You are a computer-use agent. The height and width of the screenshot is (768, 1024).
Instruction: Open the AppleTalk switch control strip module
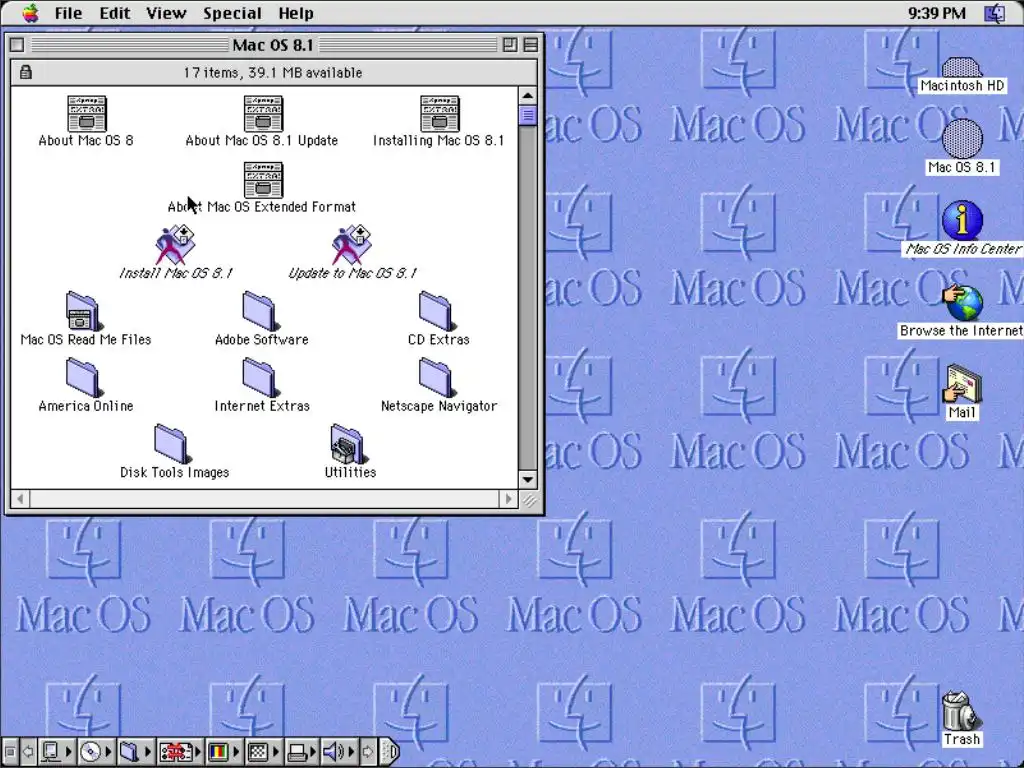point(56,752)
